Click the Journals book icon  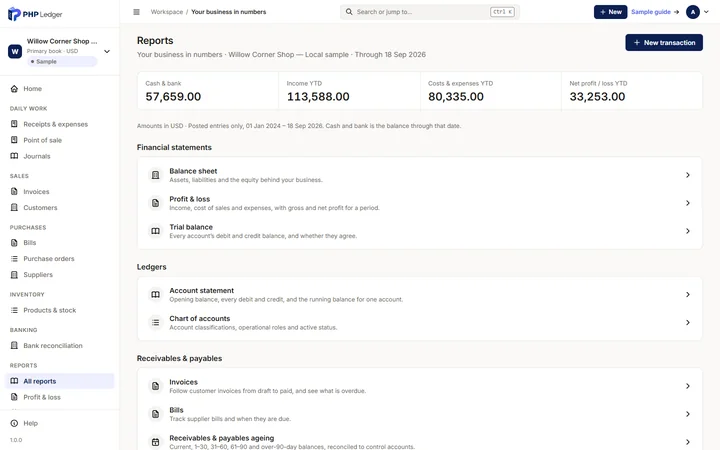[14, 156]
